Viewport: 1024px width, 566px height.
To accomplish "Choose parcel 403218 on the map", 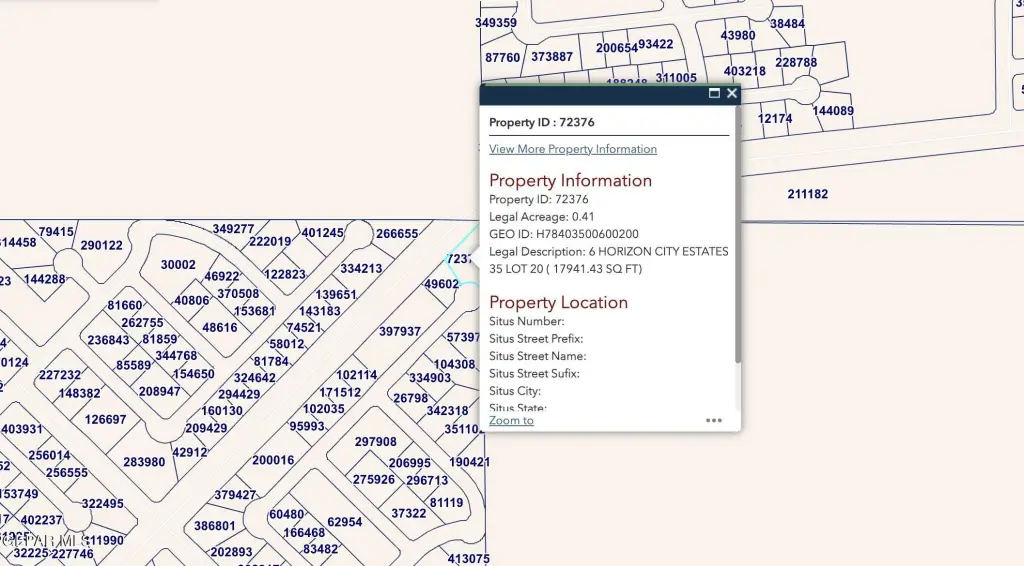I will (744, 71).
